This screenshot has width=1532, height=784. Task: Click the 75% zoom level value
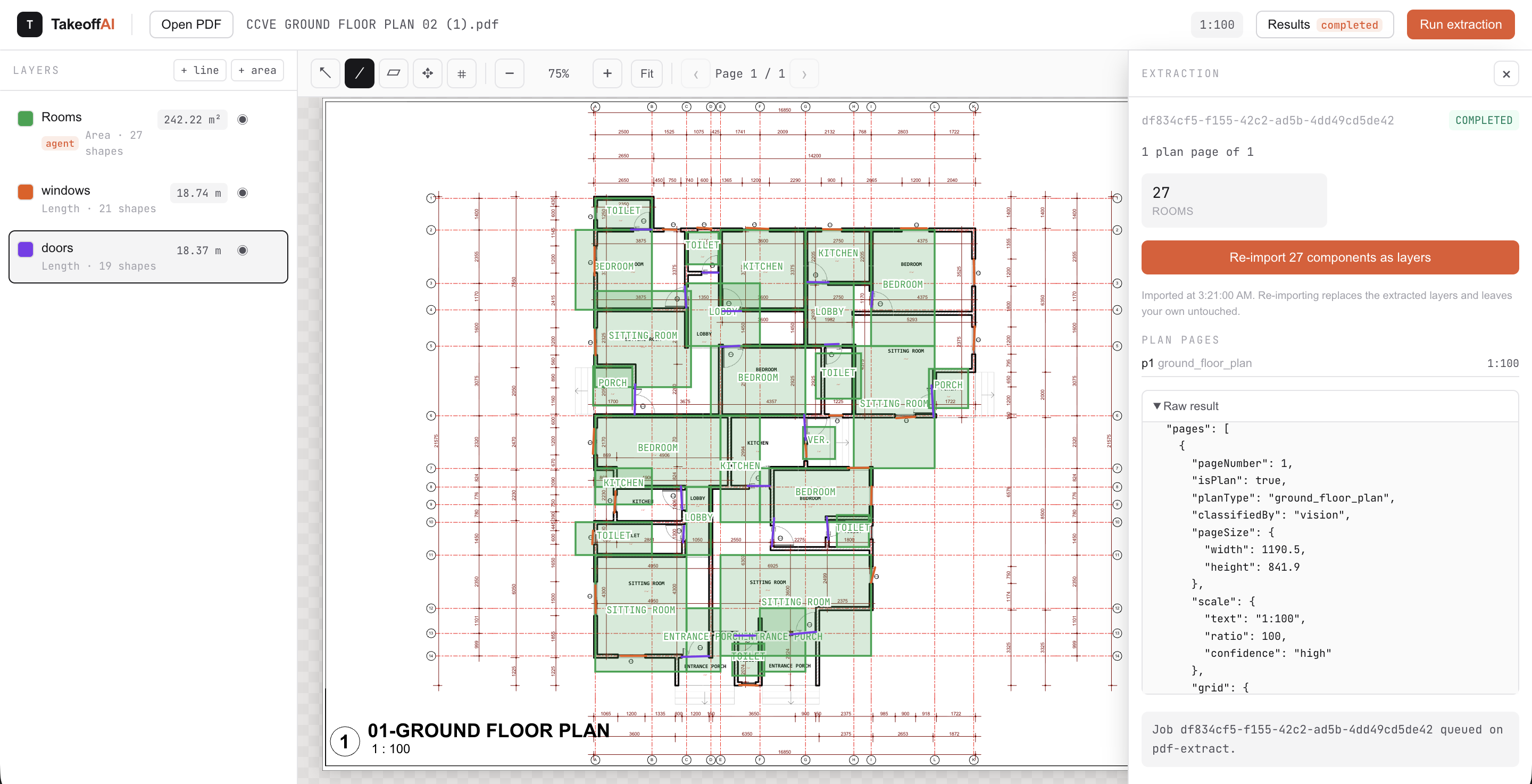pos(559,74)
